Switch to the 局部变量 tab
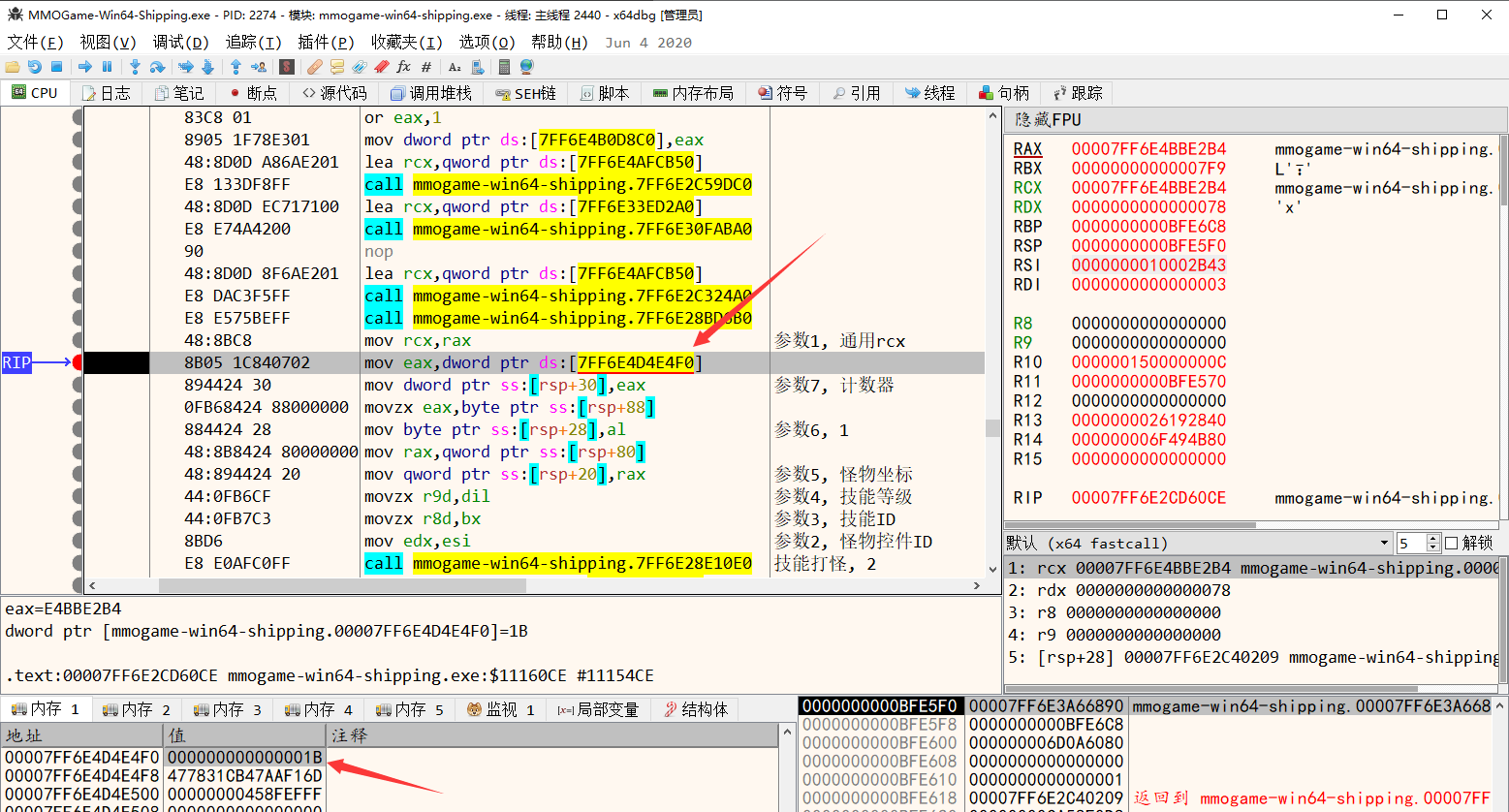This screenshot has width=1509, height=812. [598, 709]
